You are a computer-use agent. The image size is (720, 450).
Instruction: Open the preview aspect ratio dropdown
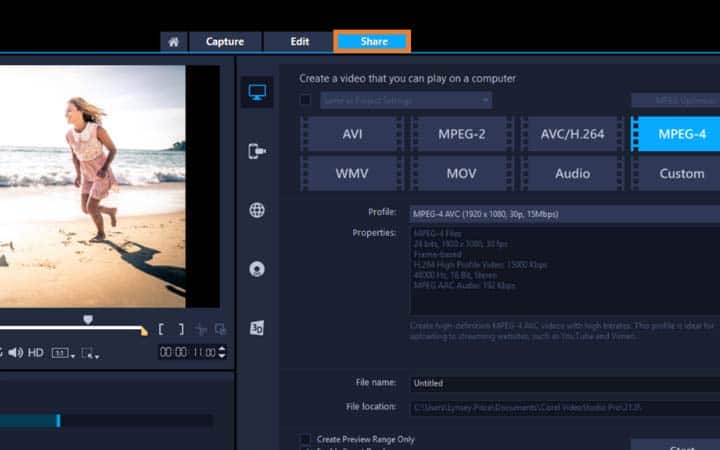click(x=61, y=353)
